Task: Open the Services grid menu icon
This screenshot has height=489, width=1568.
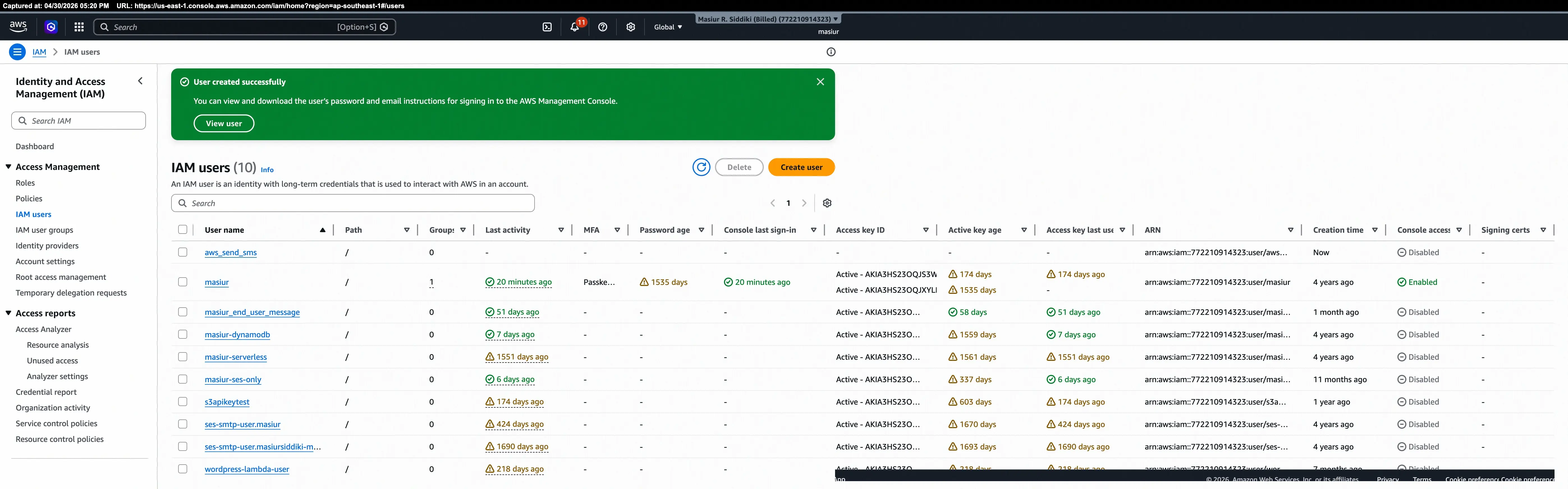Action: pyautogui.click(x=79, y=27)
